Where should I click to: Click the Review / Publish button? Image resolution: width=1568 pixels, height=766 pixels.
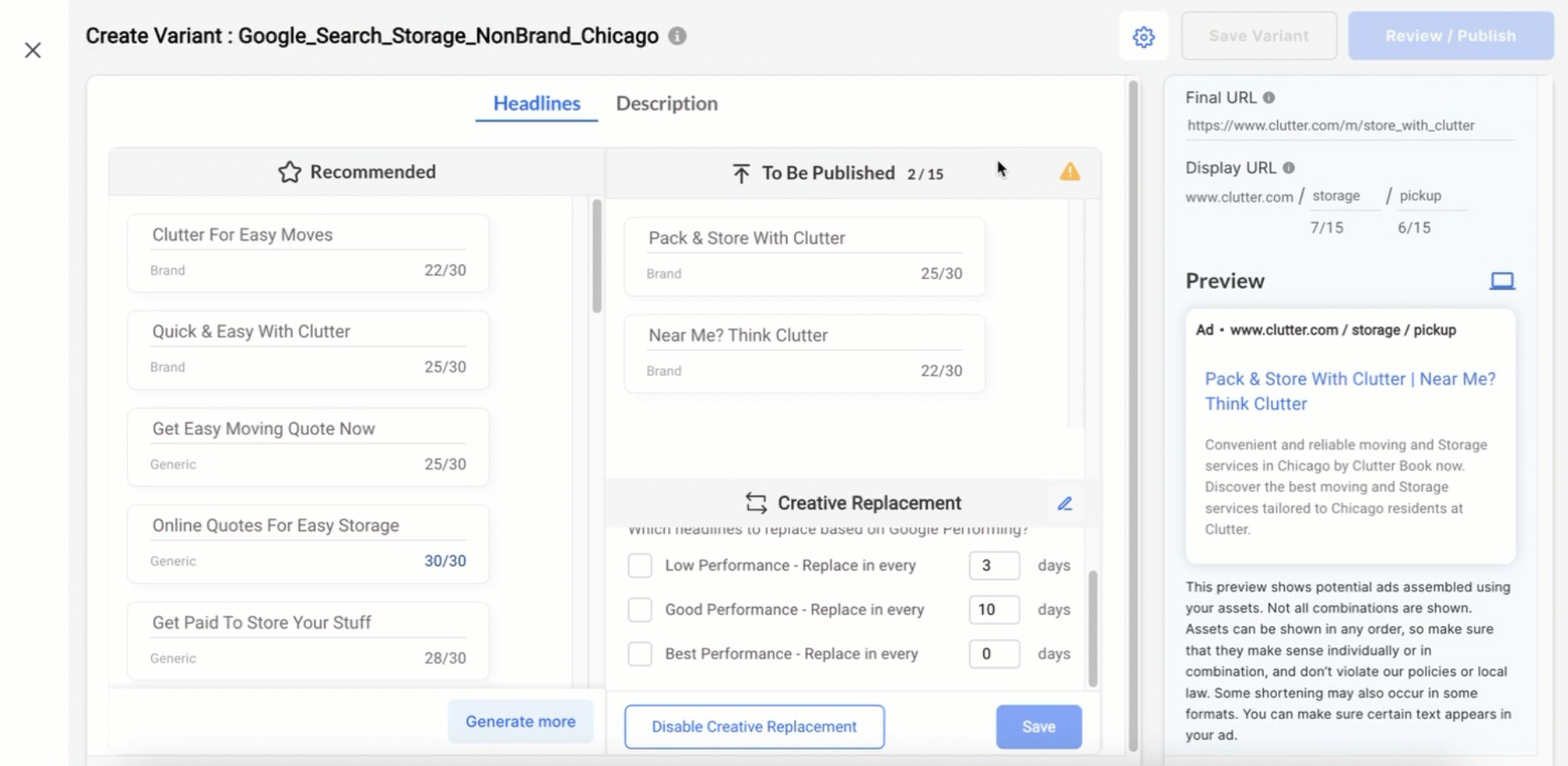click(1450, 36)
